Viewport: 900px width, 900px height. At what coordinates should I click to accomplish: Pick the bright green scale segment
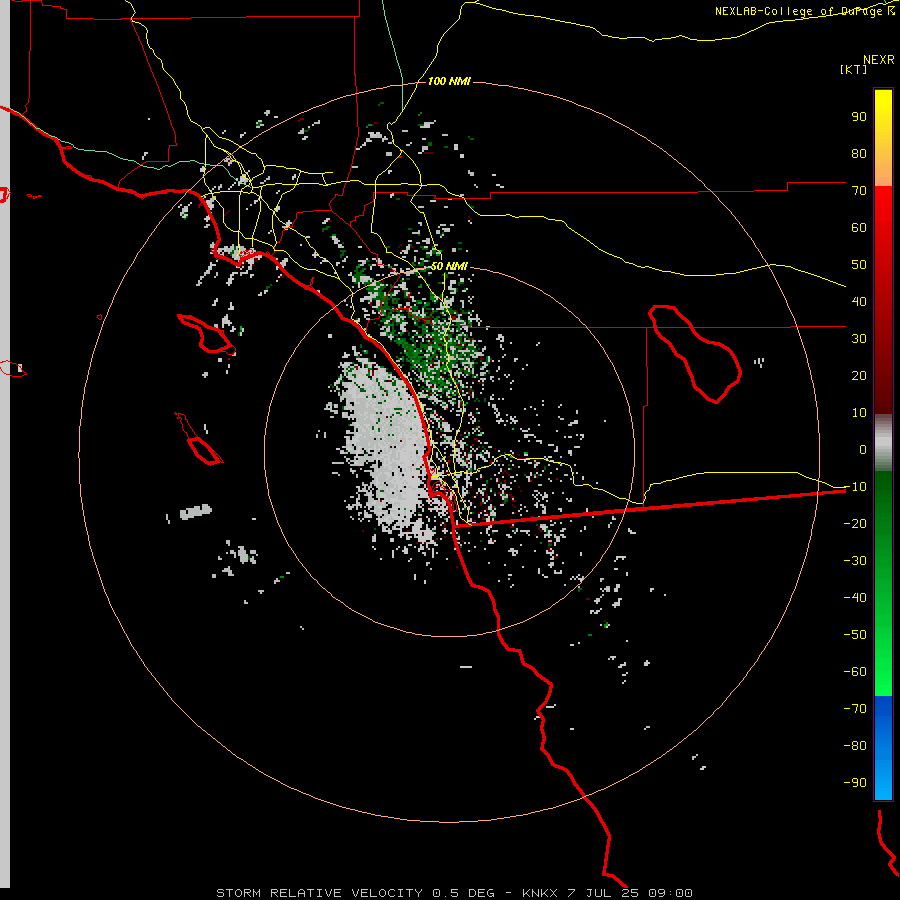[883, 660]
